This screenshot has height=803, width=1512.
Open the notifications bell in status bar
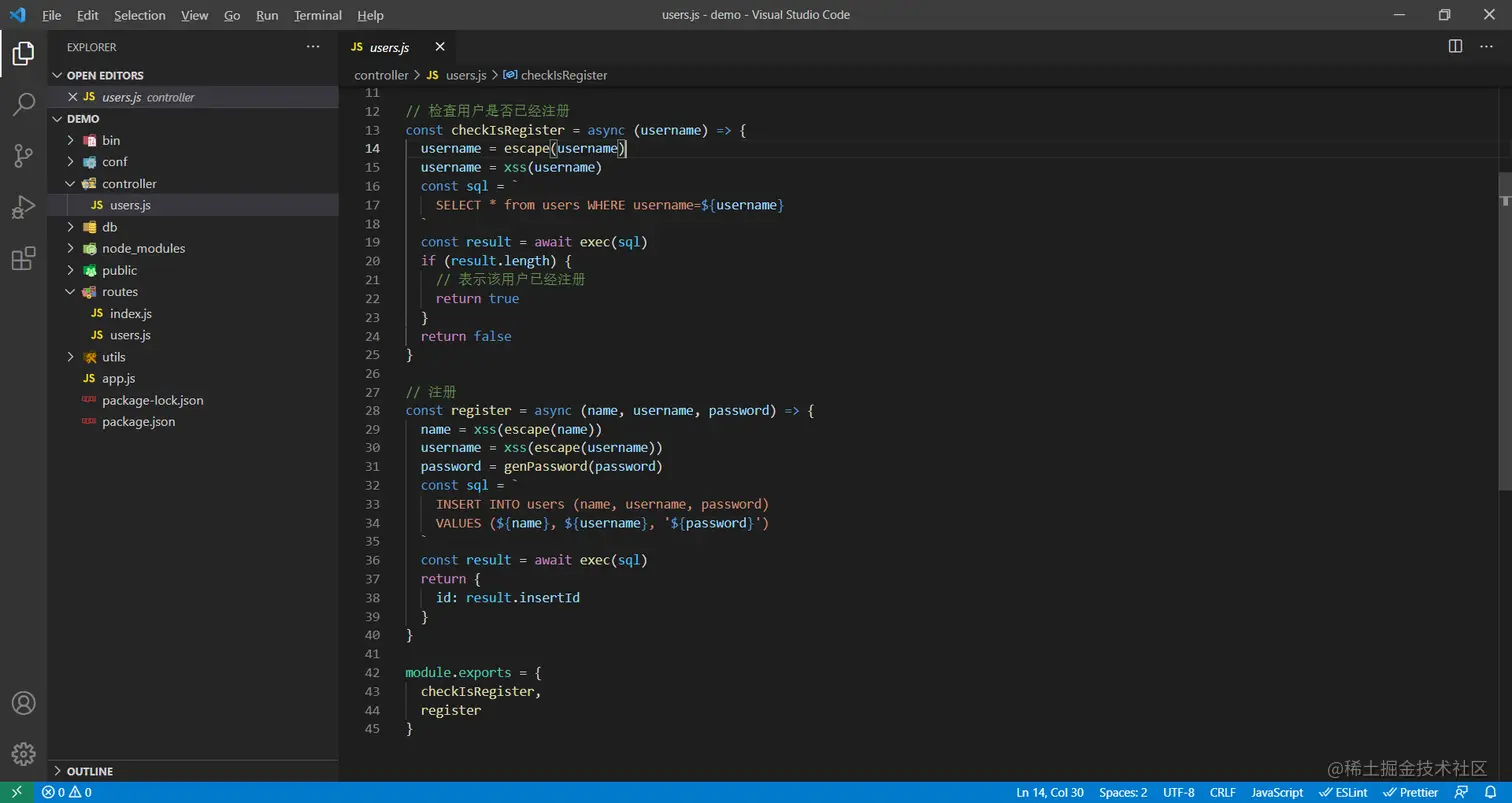[1490, 792]
